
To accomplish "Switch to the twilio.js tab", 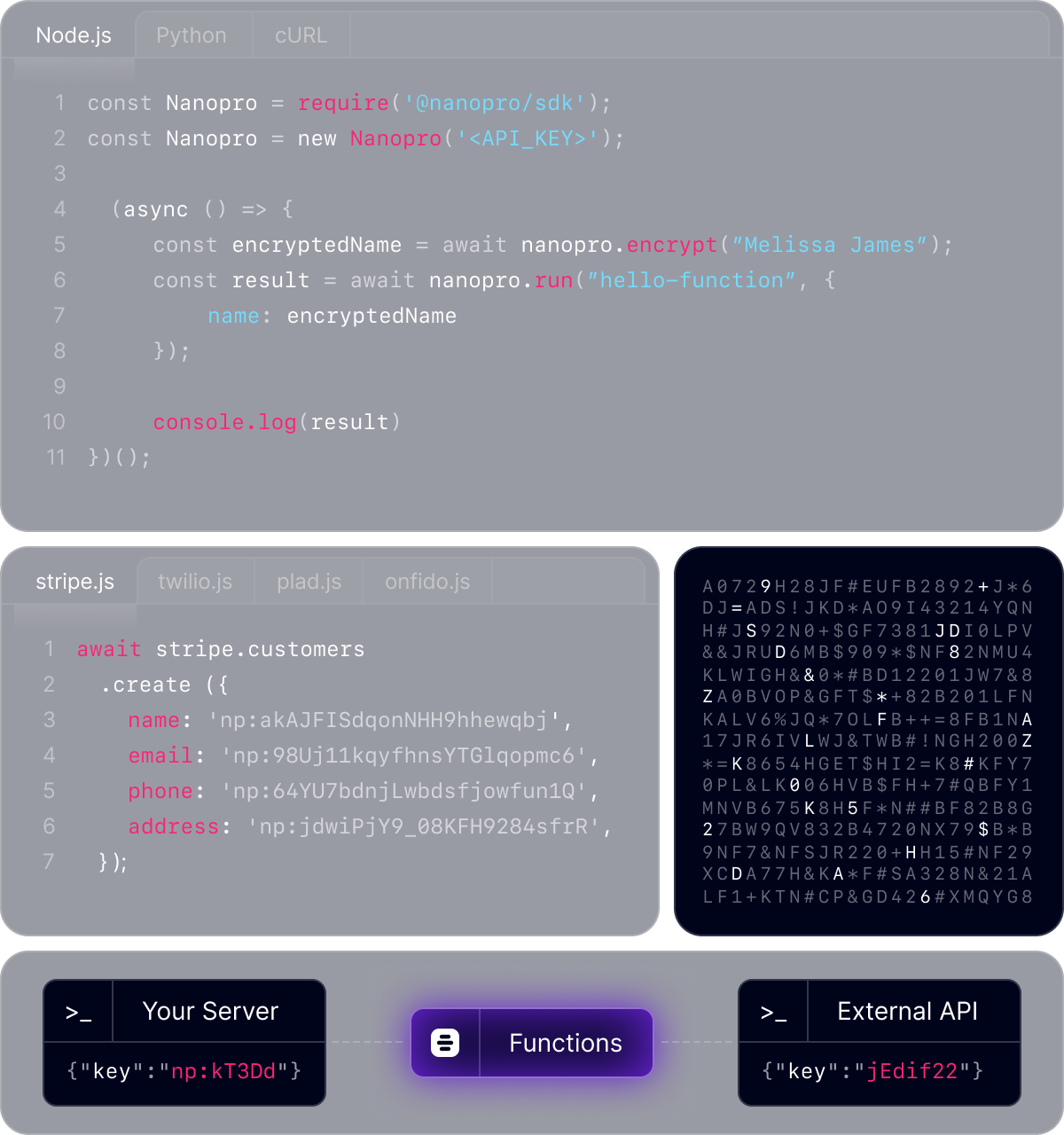I will [195, 582].
